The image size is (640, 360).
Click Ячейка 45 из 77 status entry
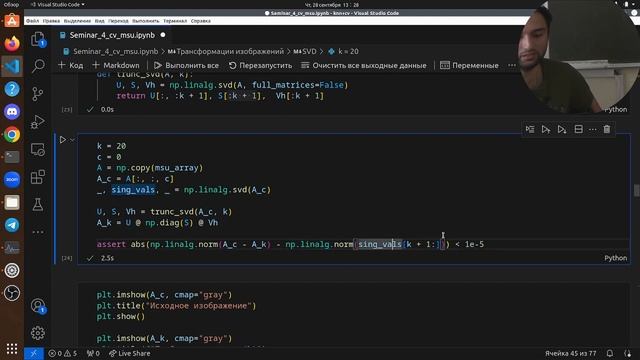[570, 353]
